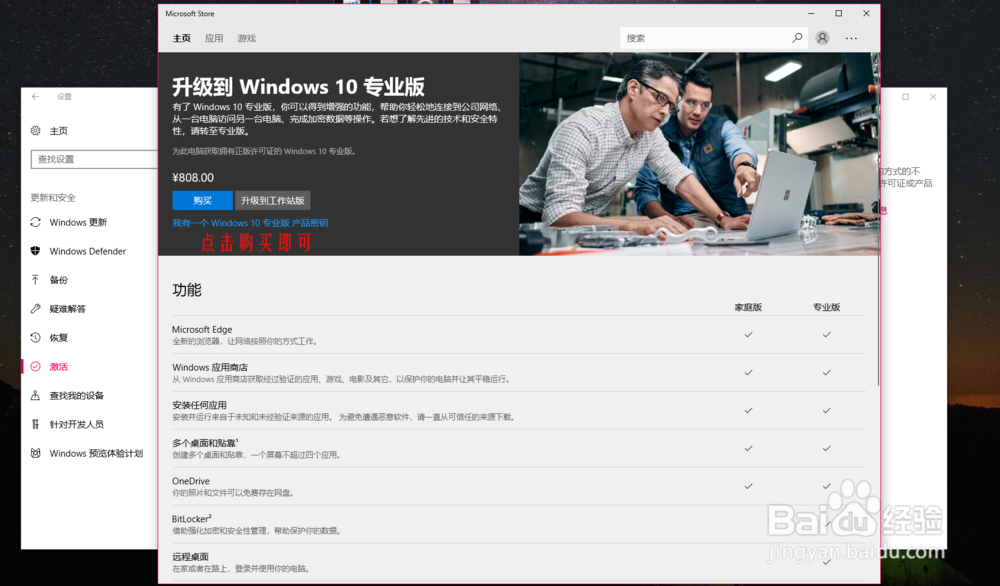Click the blue 购买 button
This screenshot has width=1000, height=586.
click(x=202, y=200)
